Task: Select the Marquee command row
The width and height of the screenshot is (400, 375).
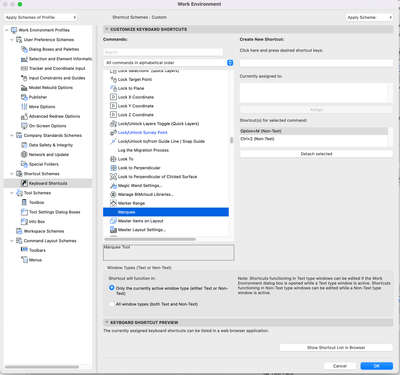Action: [166, 212]
